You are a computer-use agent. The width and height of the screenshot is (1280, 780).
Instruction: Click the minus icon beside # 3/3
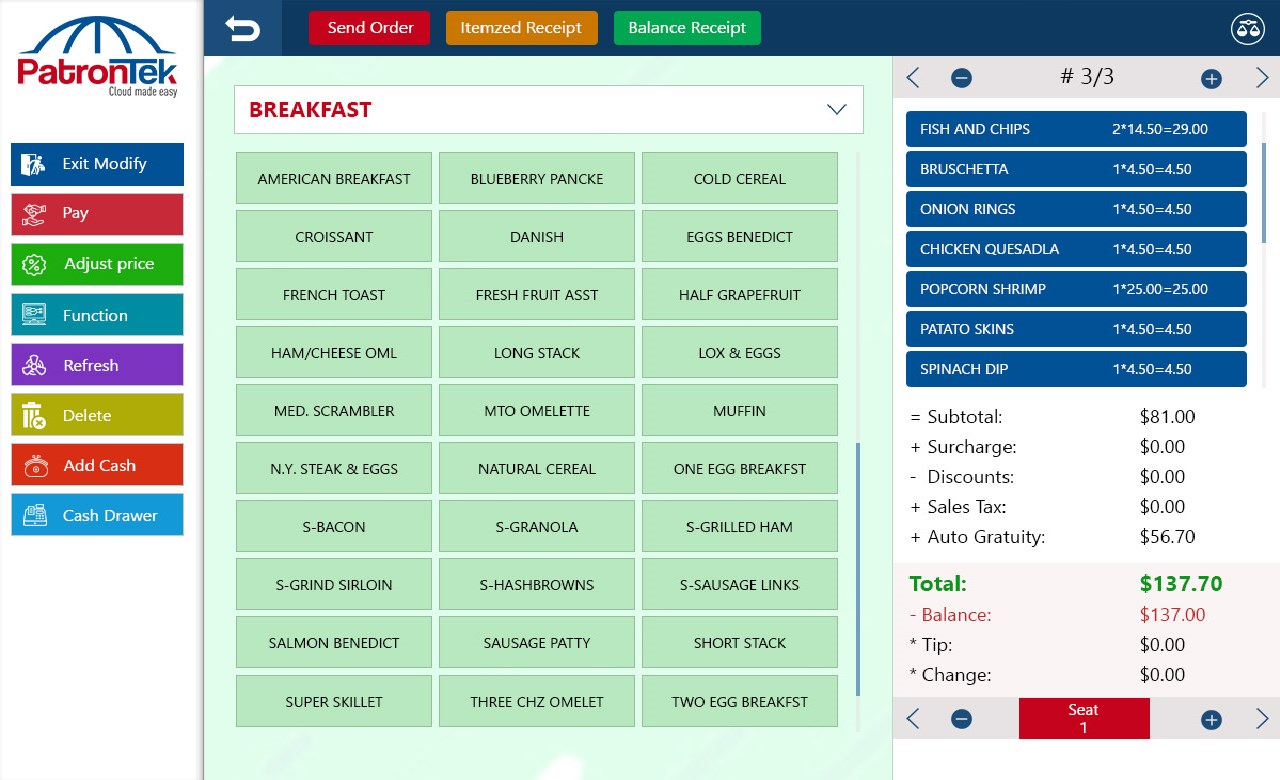(961, 78)
